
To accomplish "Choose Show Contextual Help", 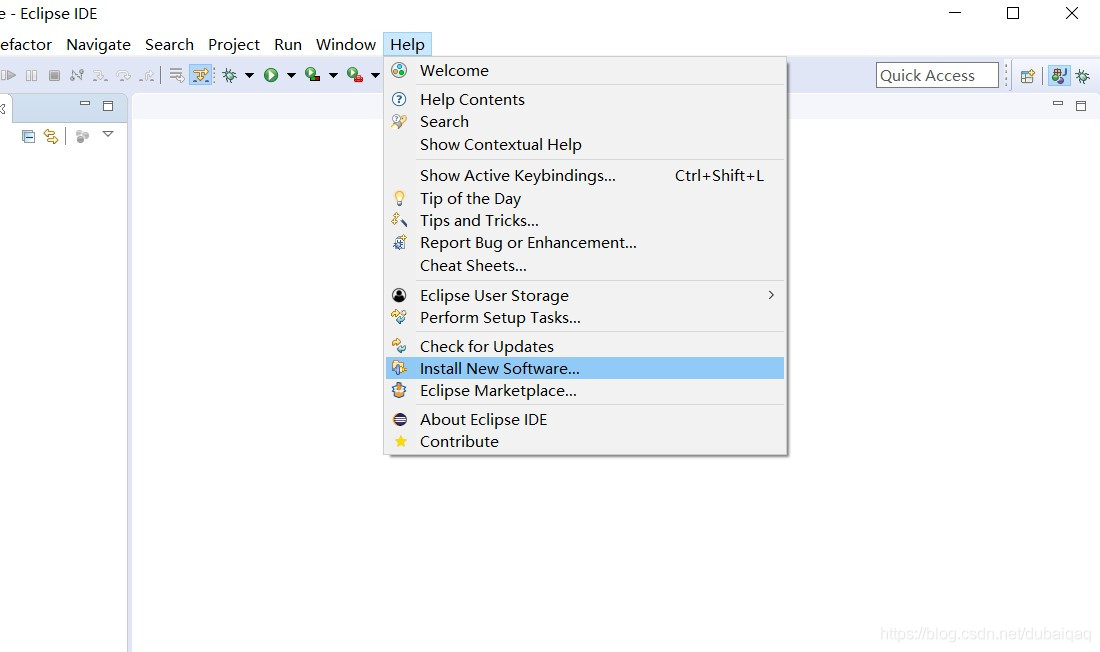I will tap(585, 145).
